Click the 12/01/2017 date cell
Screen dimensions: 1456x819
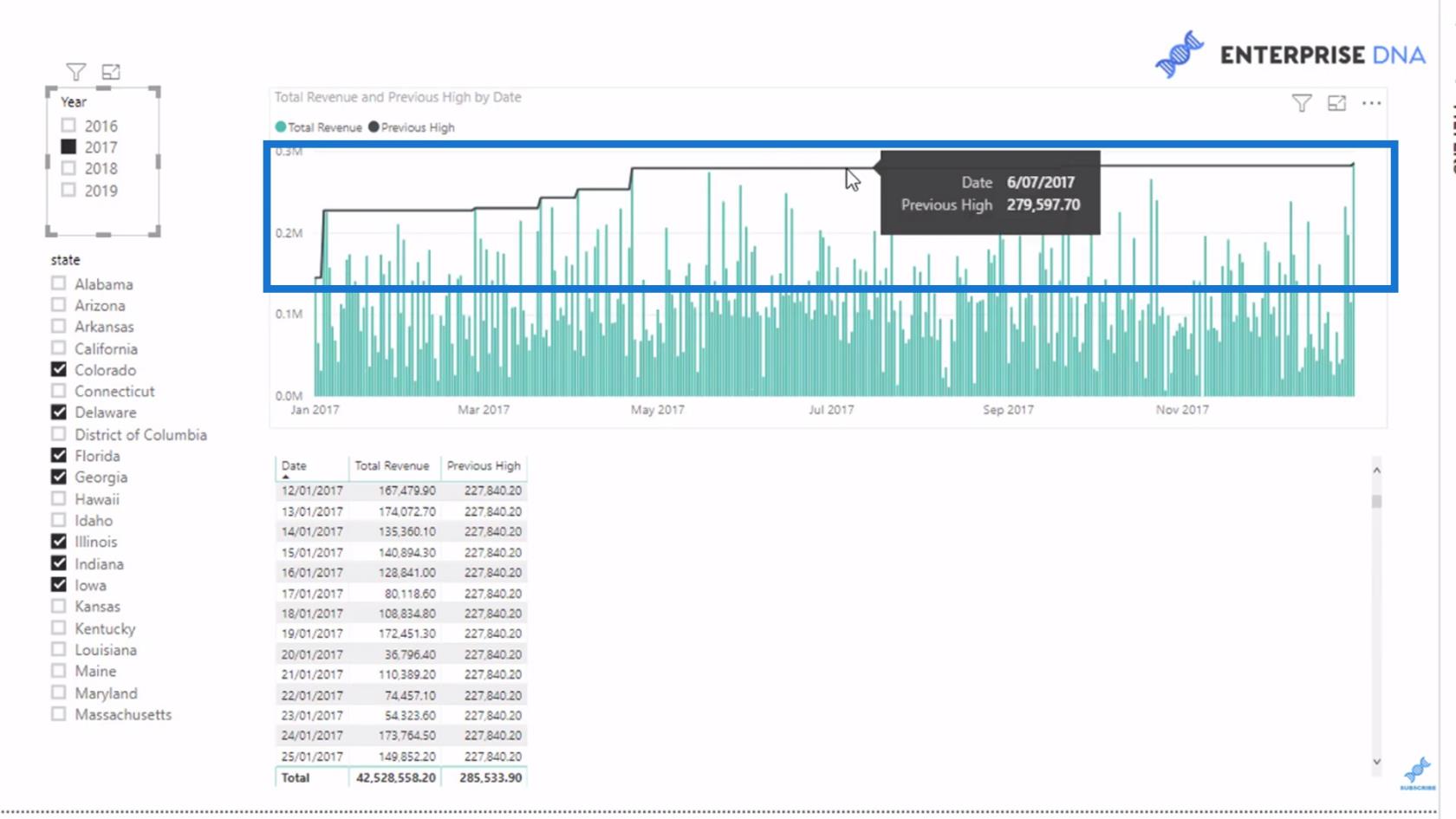coord(312,491)
